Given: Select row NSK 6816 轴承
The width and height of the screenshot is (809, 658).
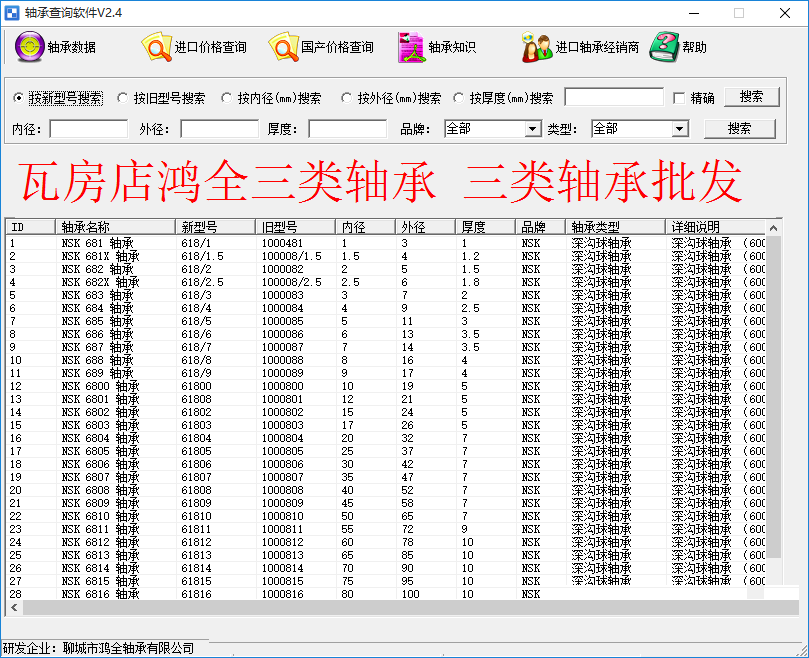Looking at the screenshot, I should (x=386, y=594).
